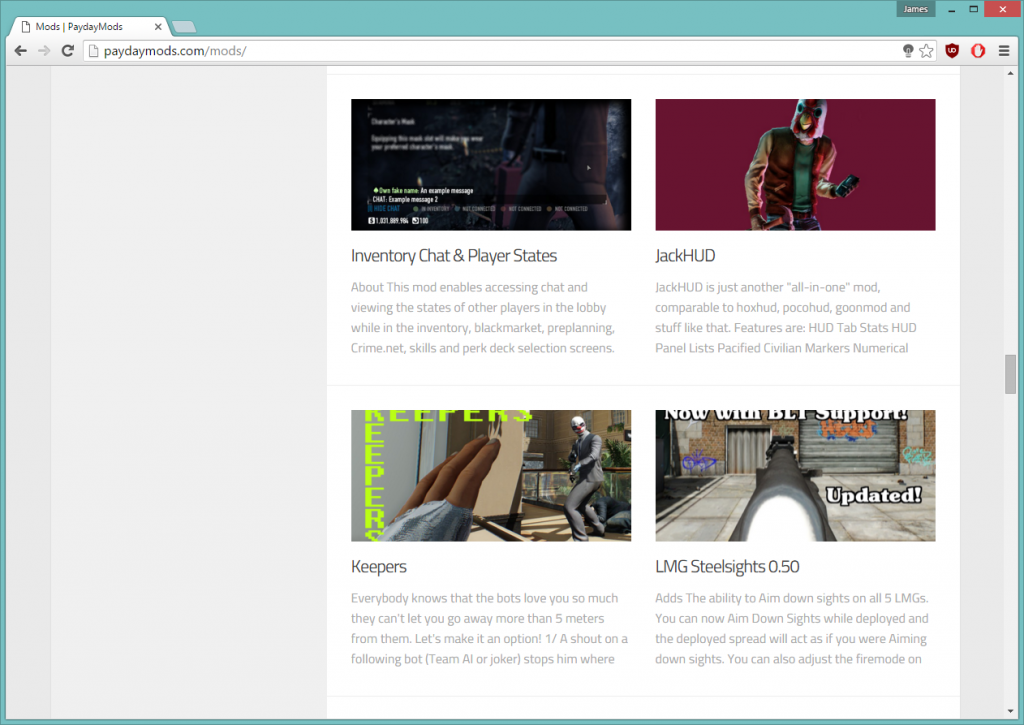Screen dimensions: 1024x725
Task: Open the Inventory Chat & Player States title link
Action: coord(454,255)
